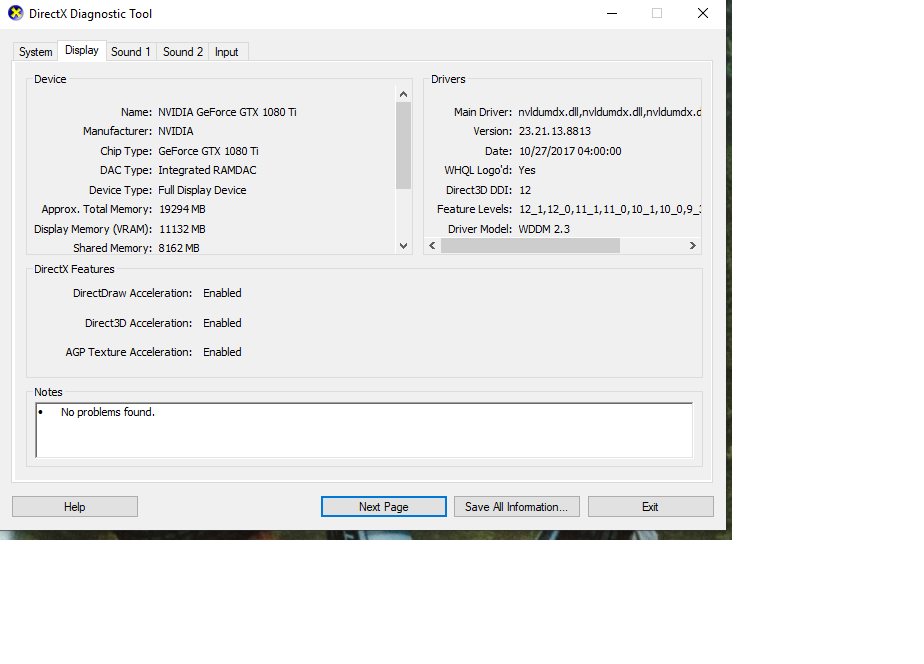Viewport: 924px width, 664px height.
Task: Click the DirectX Diagnostic Tool title icon
Action: click(16, 13)
